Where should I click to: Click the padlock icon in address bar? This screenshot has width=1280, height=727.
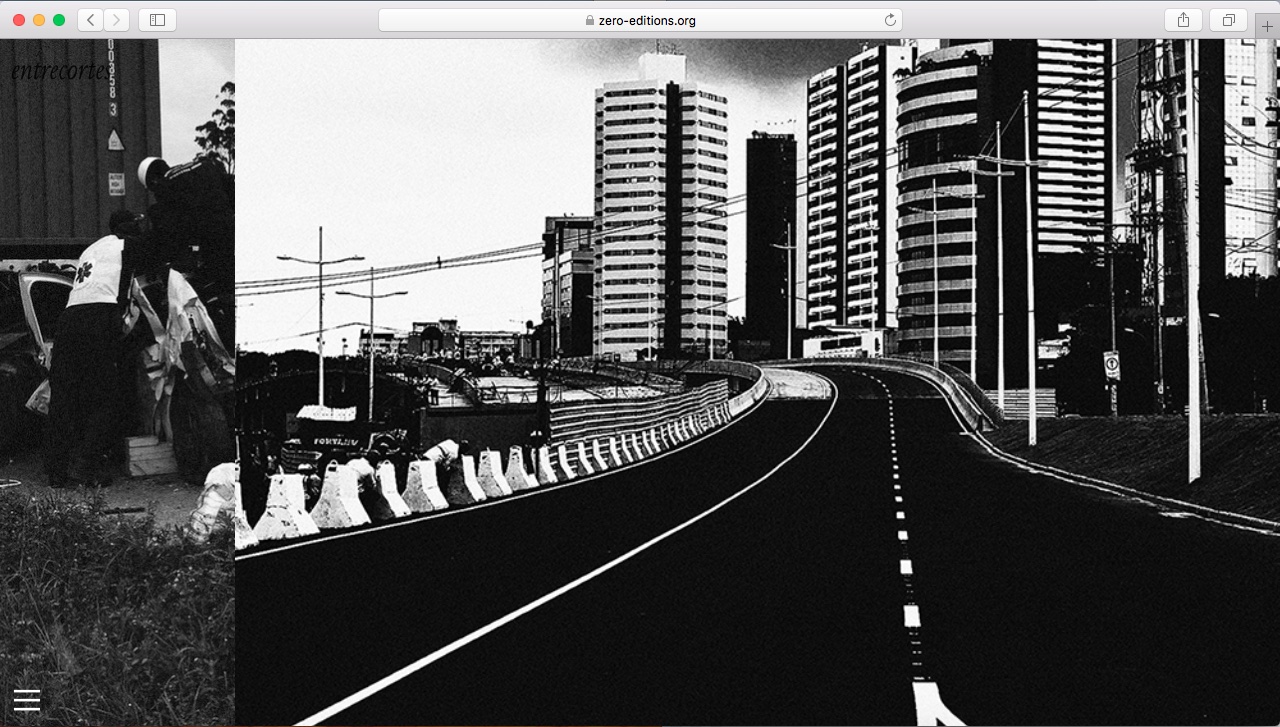[589, 20]
